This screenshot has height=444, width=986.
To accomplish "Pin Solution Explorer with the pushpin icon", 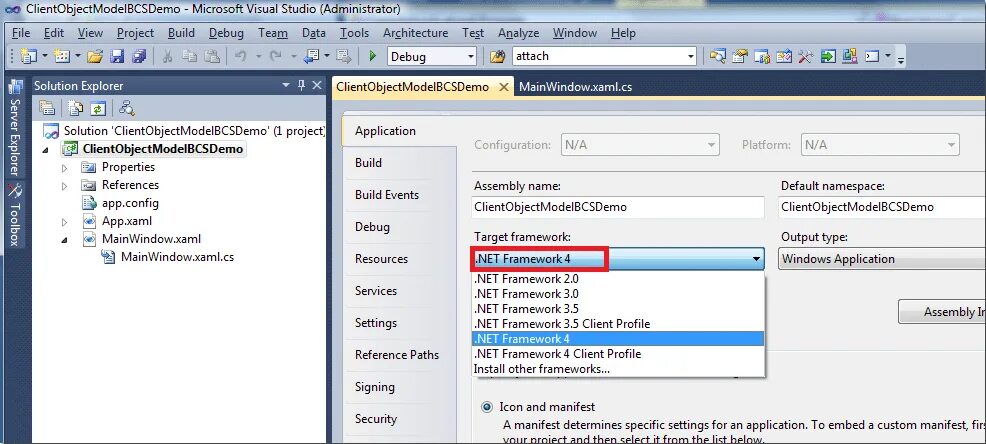I will coord(301,86).
